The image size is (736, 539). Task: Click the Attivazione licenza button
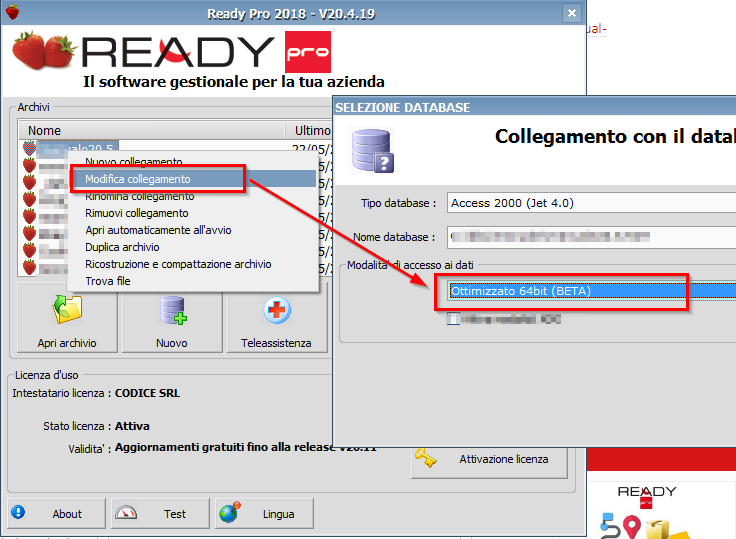489,462
